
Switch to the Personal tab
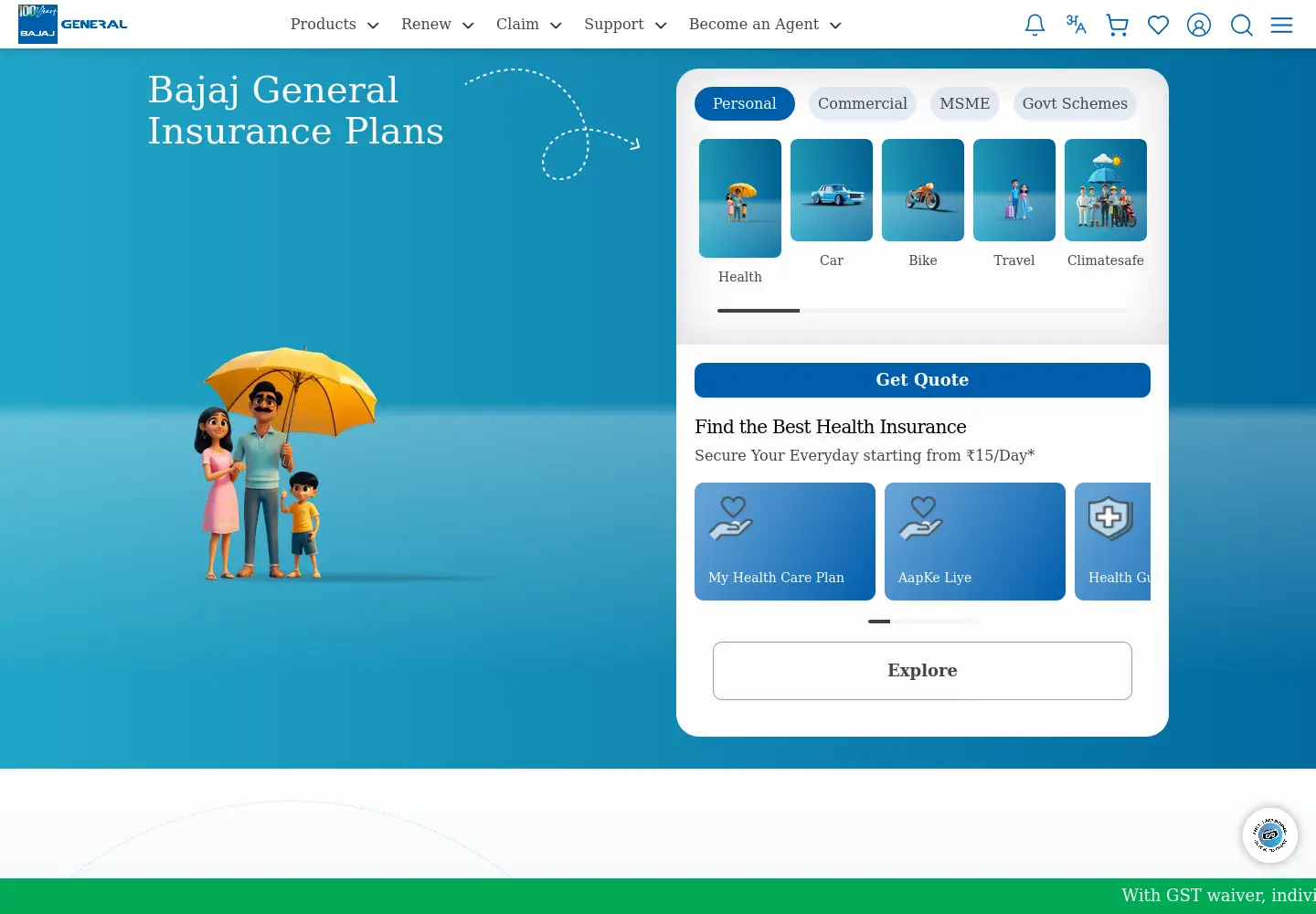tap(745, 103)
